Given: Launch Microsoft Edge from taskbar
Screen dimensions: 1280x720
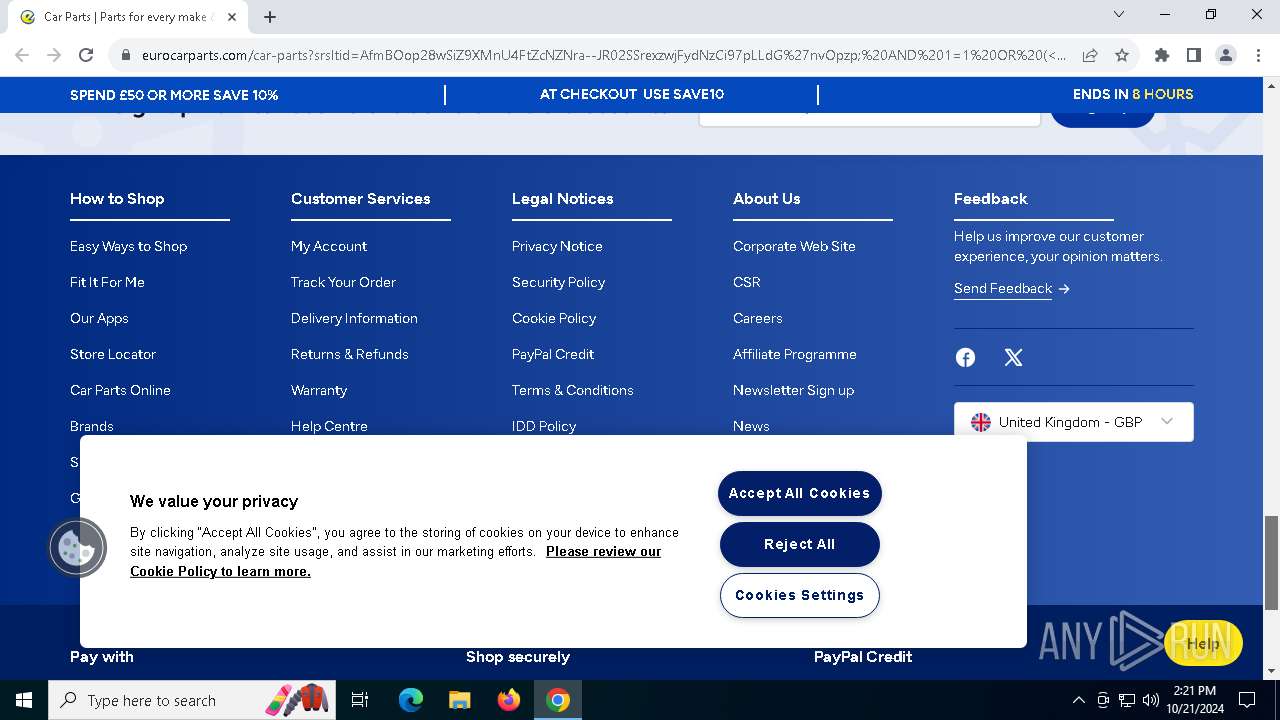Looking at the screenshot, I should coord(411,700).
